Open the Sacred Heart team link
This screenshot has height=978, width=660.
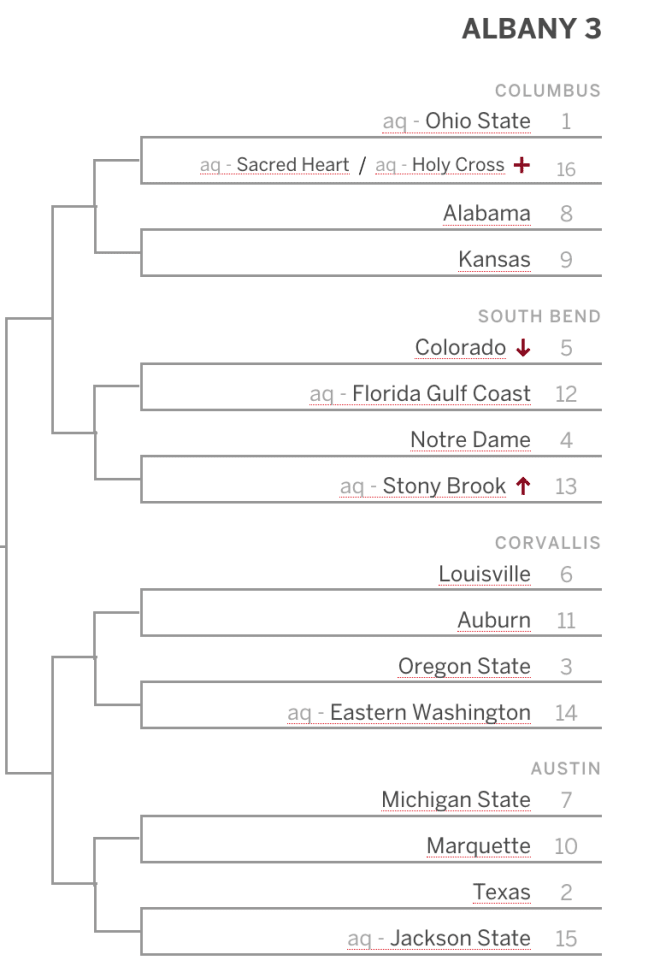(293, 165)
